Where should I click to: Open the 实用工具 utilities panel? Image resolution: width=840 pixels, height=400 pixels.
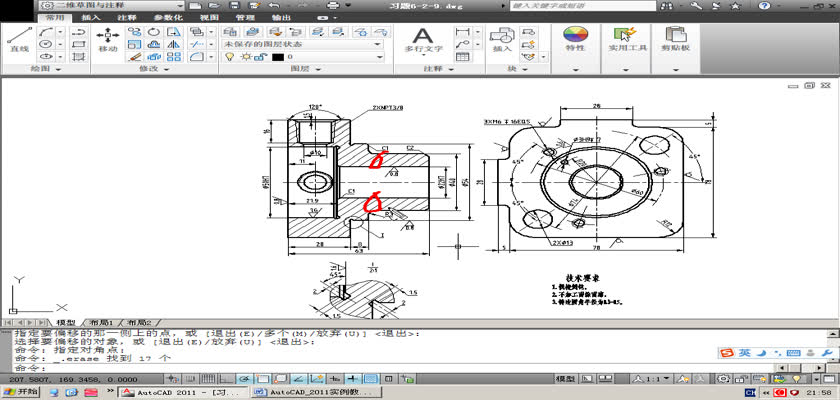tap(626, 40)
